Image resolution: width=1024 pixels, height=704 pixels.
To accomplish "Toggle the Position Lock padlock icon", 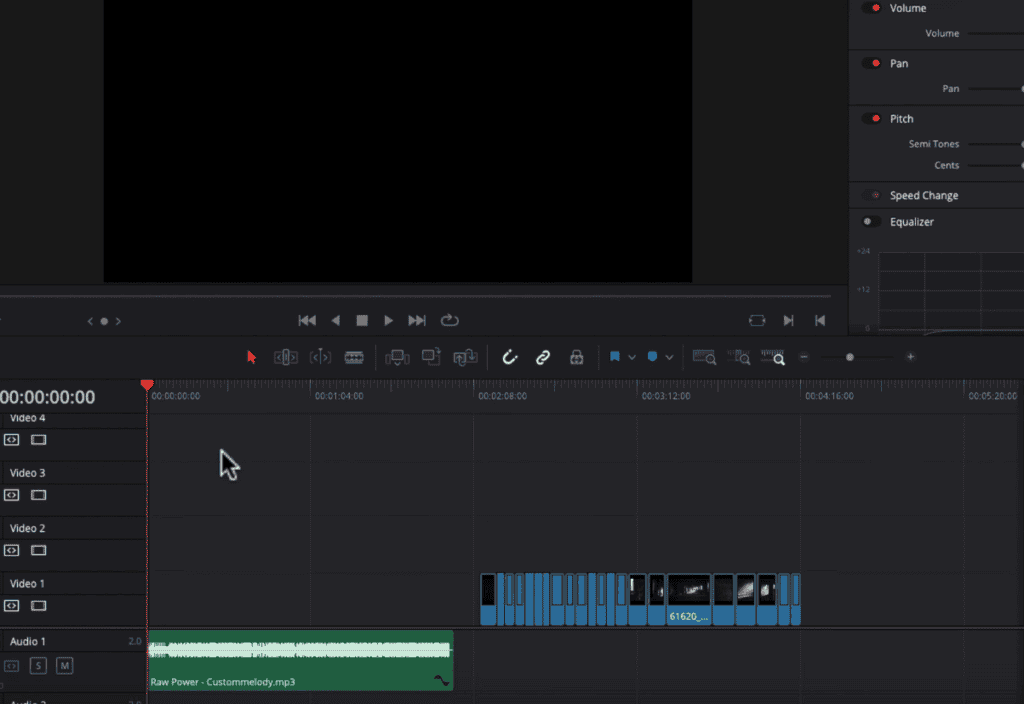I will tap(577, 357).
